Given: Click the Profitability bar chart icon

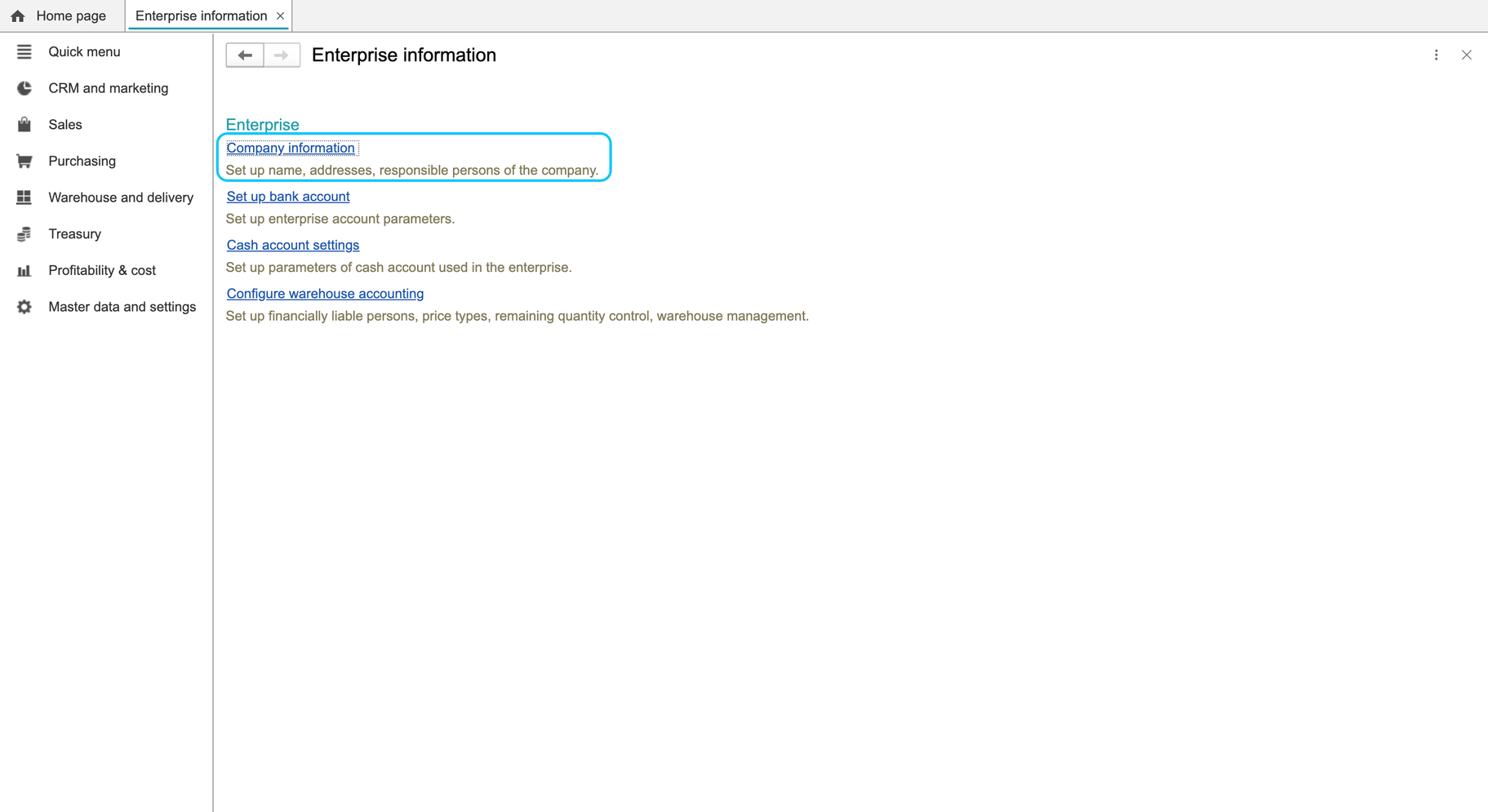Looking at the screenshot, I should point(24,270).
